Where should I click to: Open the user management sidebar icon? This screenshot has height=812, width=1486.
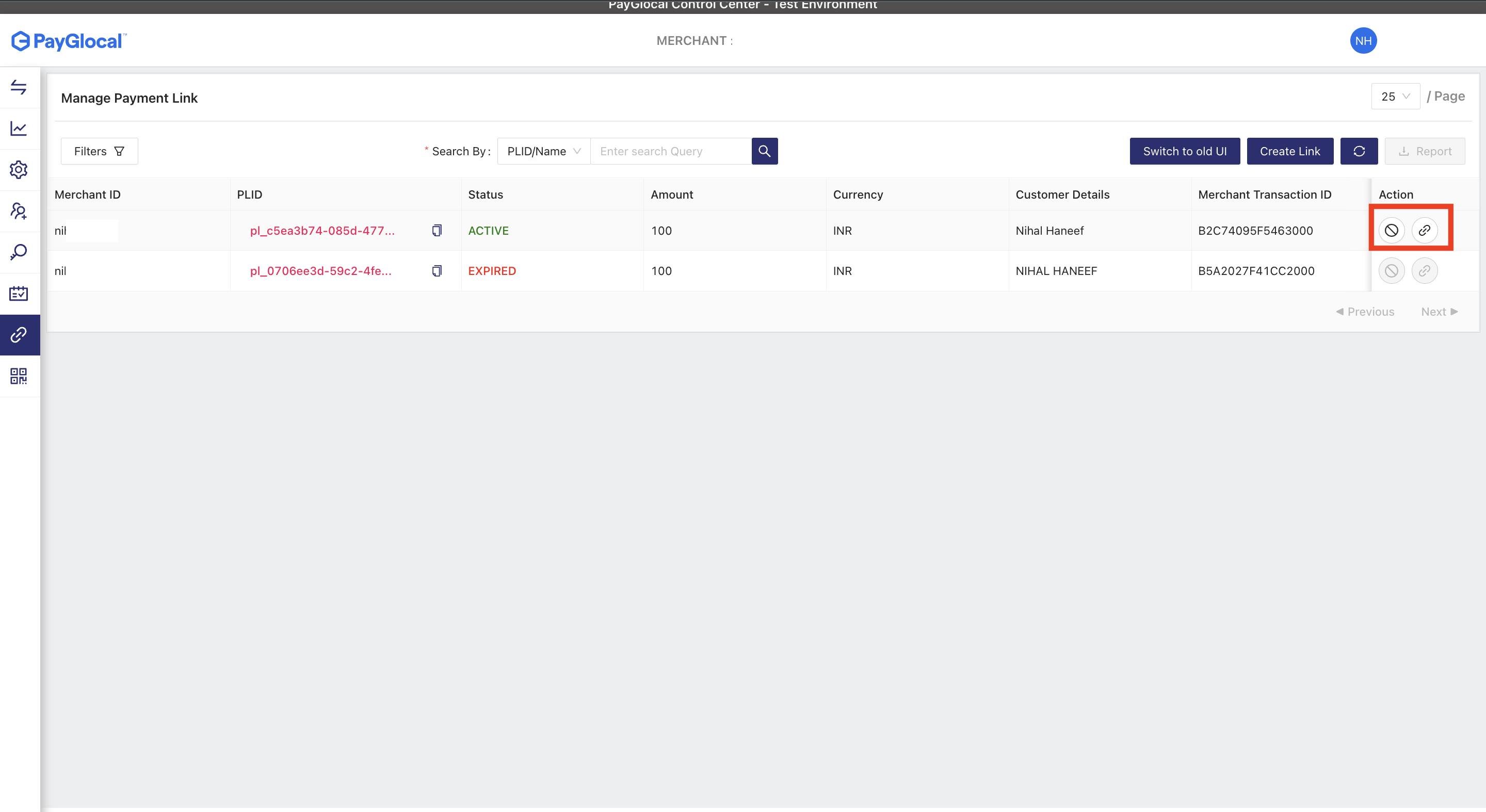click(19, 211)
